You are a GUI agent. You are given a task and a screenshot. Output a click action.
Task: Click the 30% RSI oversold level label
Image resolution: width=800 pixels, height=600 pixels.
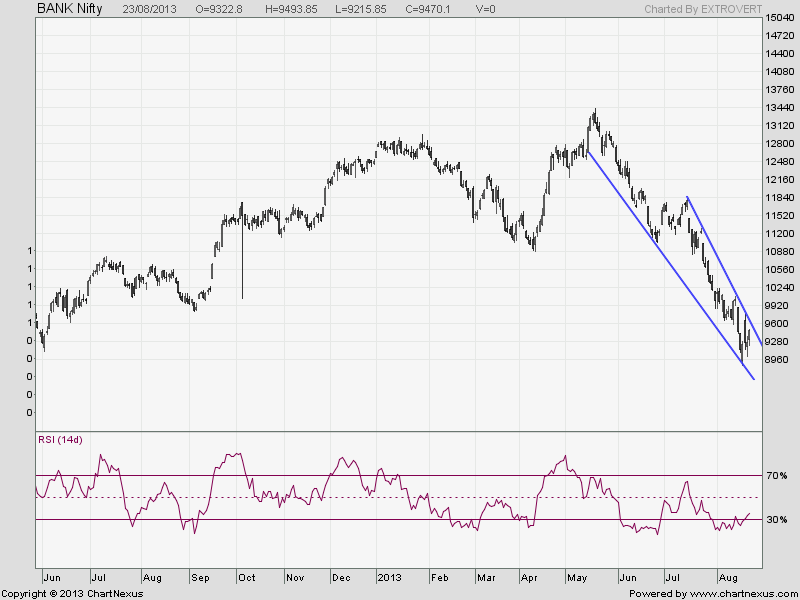(777, 520)
